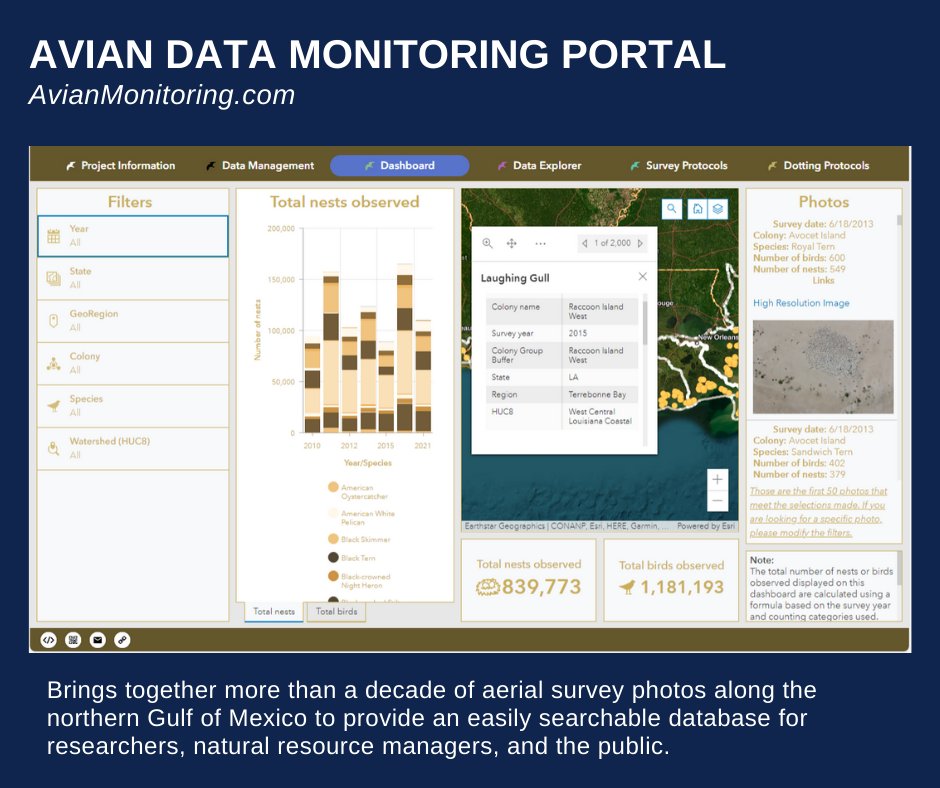Open the GeoRegion filter
Viewport: 940px width, 788px height.
(x=132, y=321)
